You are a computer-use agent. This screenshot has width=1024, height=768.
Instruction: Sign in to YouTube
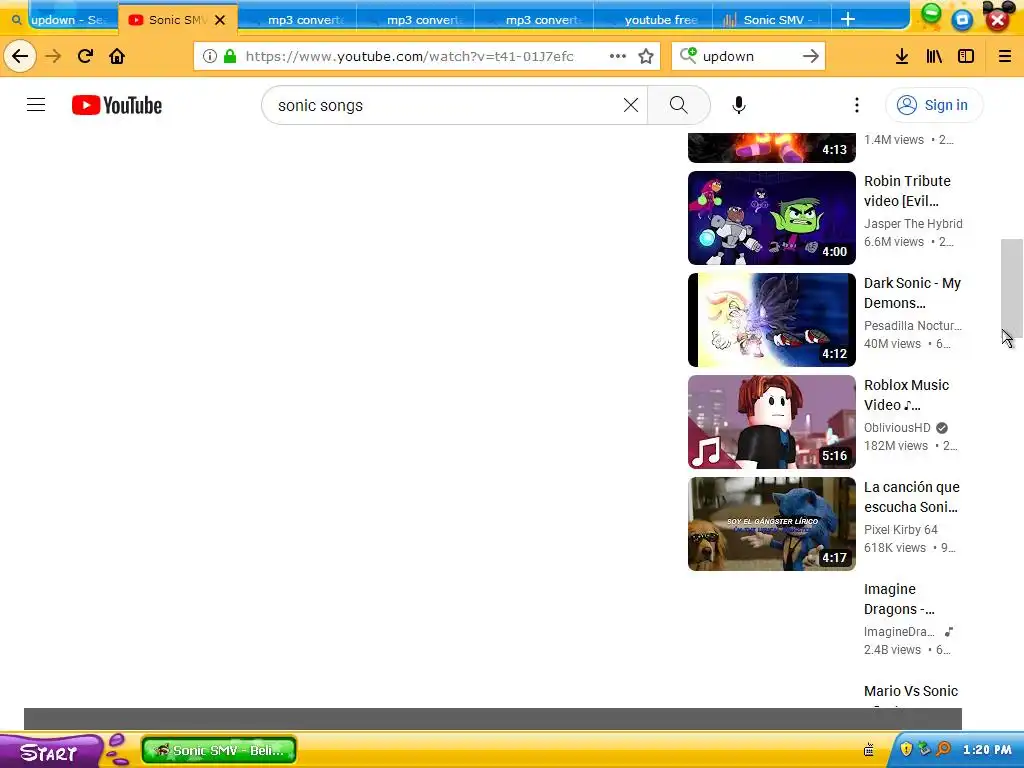pos(934,105)
